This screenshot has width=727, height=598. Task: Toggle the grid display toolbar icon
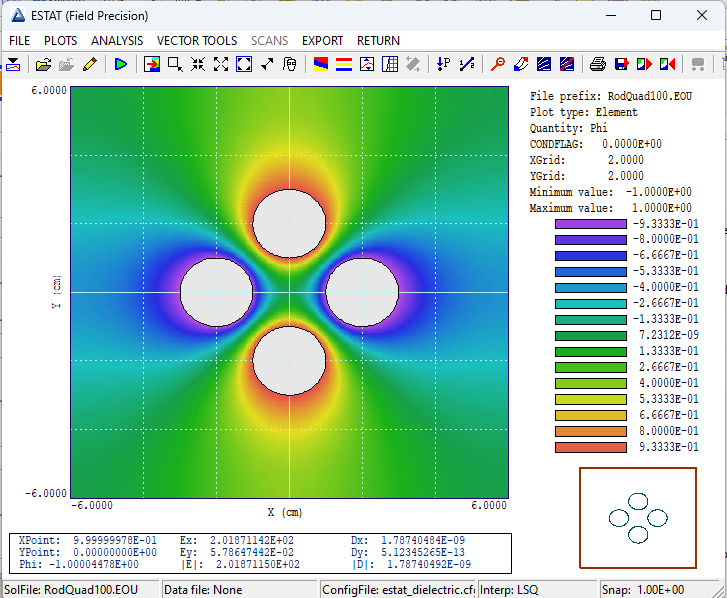[390, 64]
